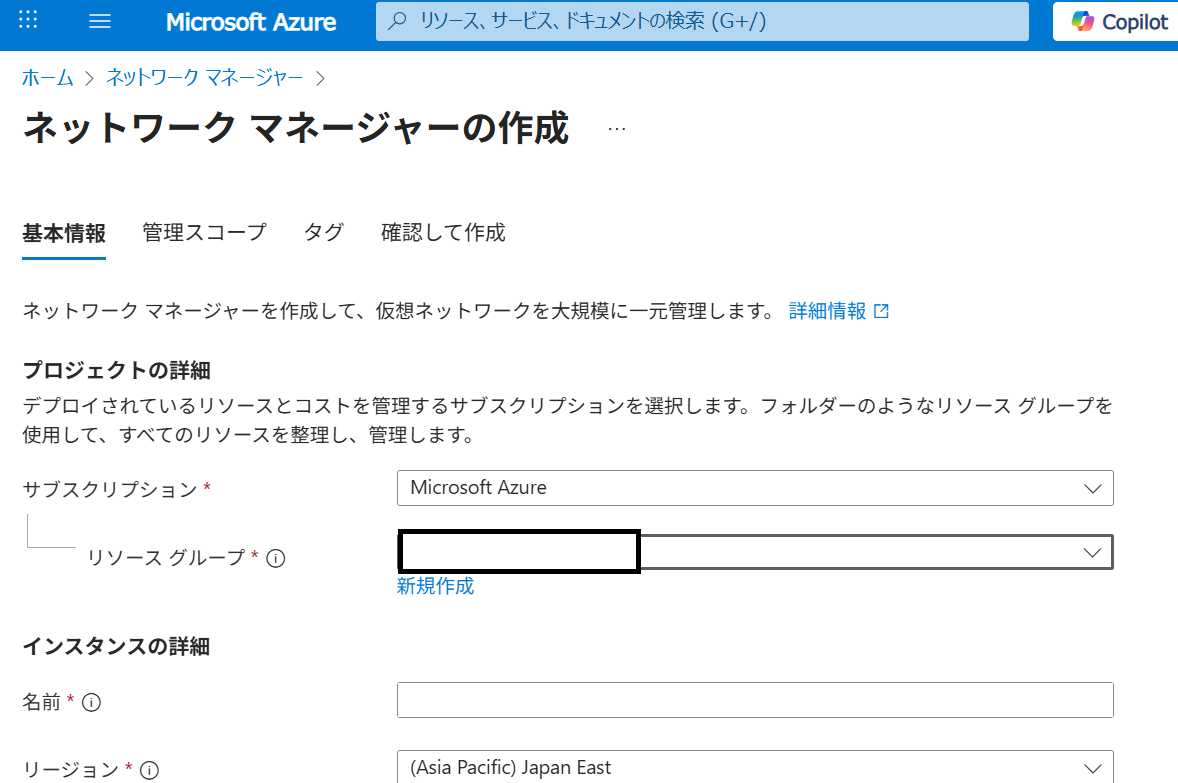Click the search magnifier icon
Viewport: 1178px width, 783px height.
[x=397, y=21]
